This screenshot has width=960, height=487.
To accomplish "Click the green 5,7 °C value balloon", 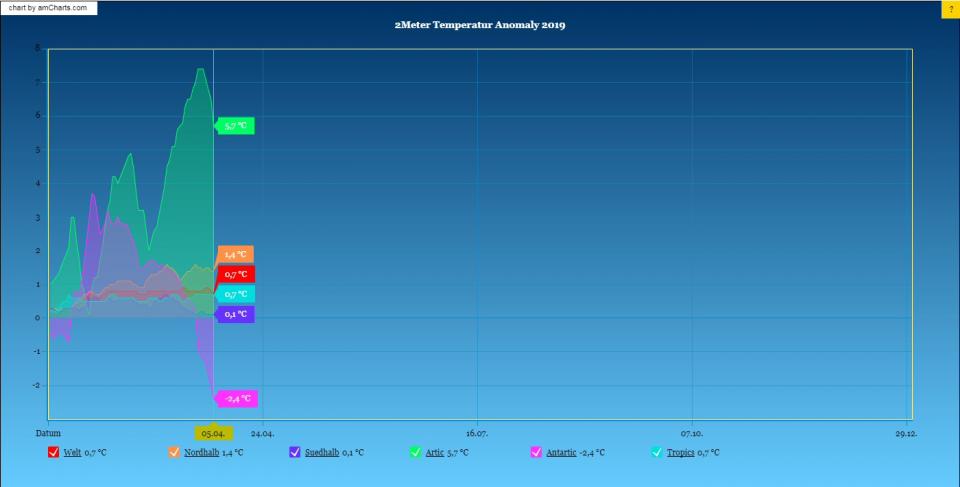I will (237, 126).
